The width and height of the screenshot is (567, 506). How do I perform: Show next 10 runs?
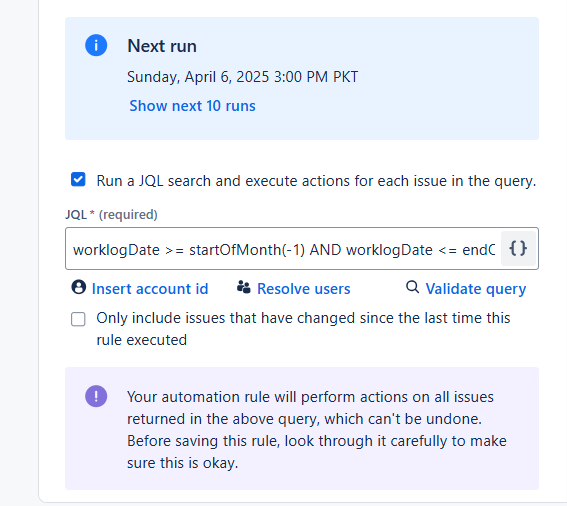coord(192,106)
